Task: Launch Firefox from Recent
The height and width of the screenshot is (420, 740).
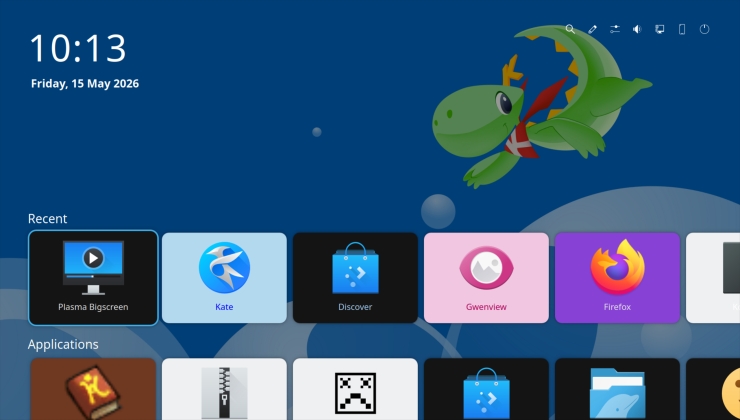Action: pos(617,277)
